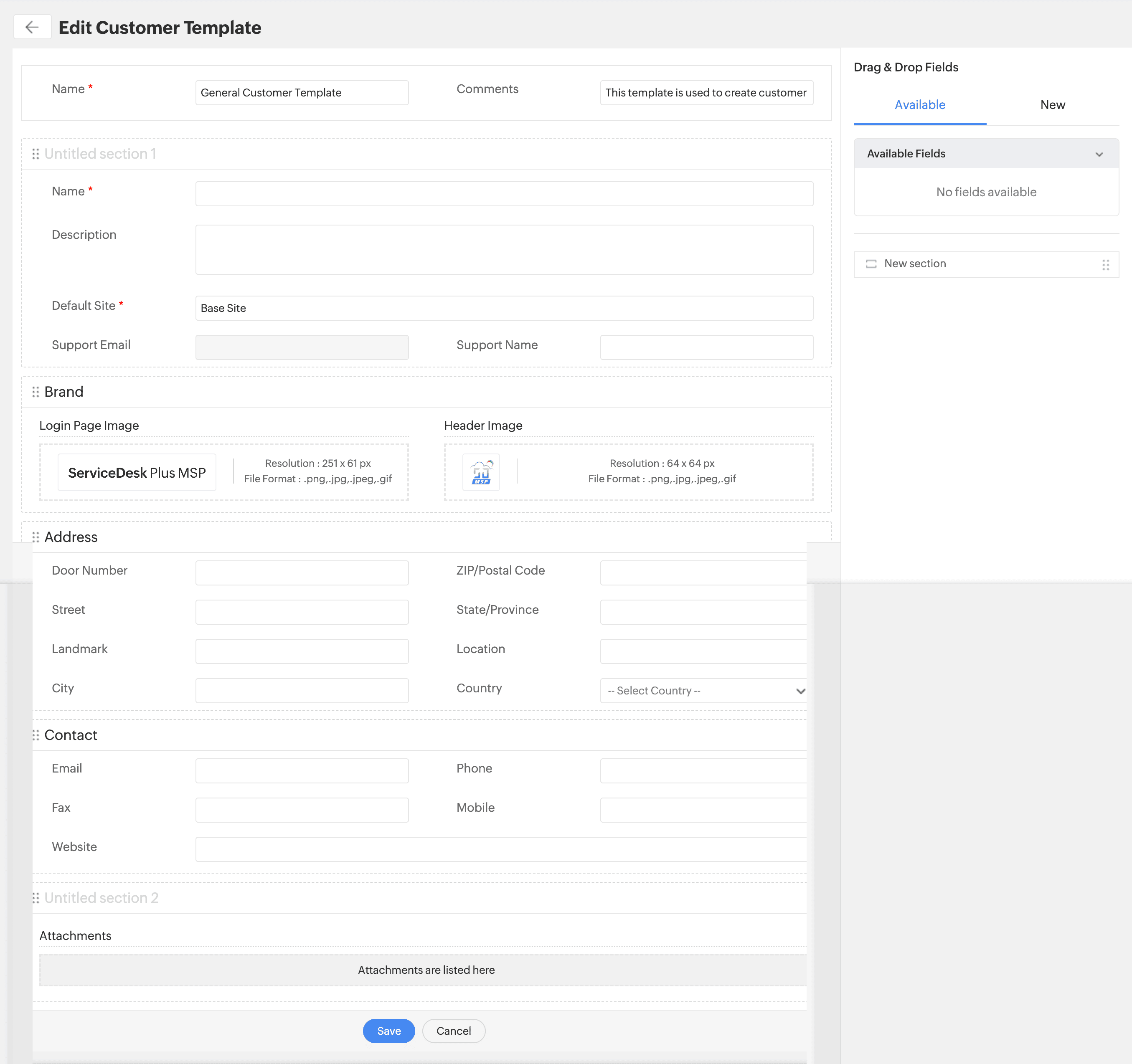Click the ZIP/Postal Code field
The height and width of the screenshot is (1064, 1132).
703,573
